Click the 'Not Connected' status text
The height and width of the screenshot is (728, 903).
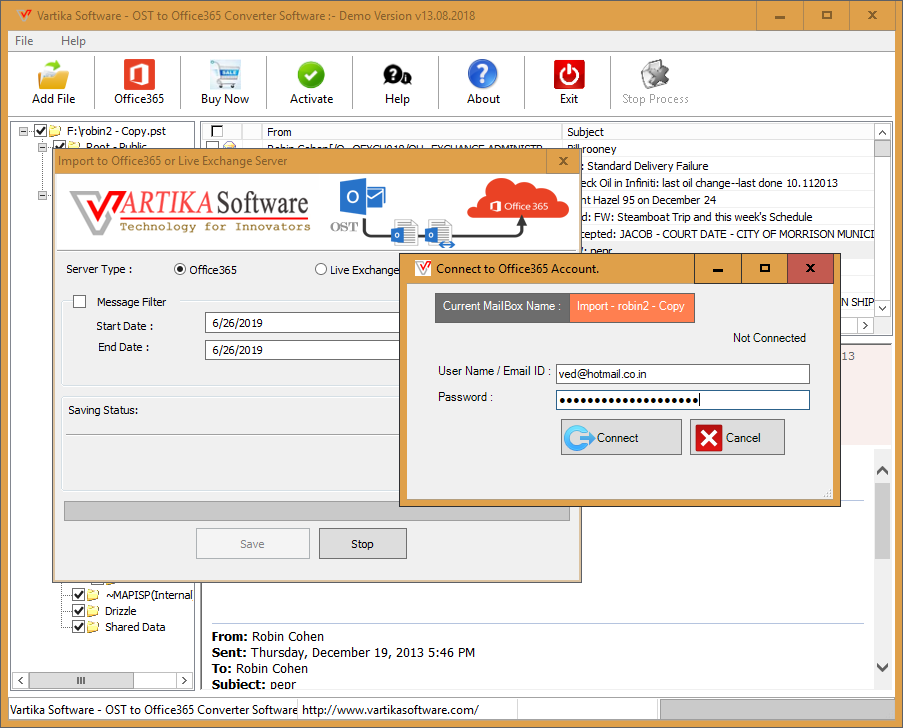pos(769,338)
